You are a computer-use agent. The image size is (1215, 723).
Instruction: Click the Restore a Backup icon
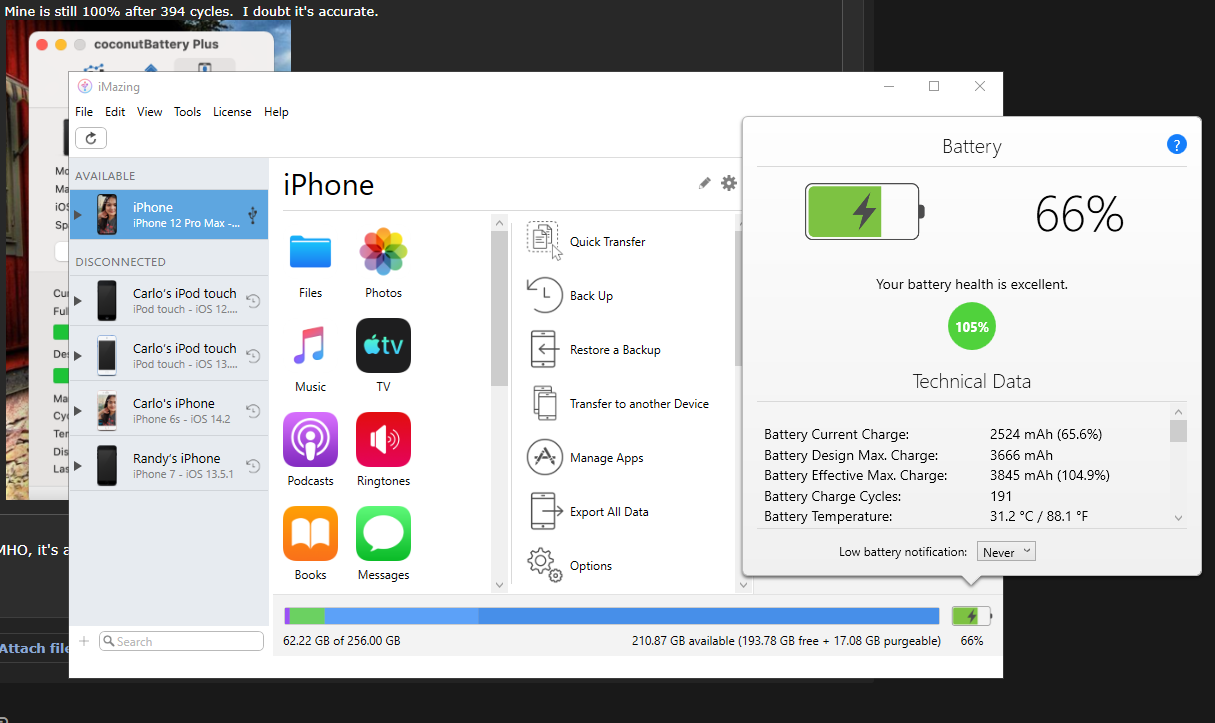[544, 349]
